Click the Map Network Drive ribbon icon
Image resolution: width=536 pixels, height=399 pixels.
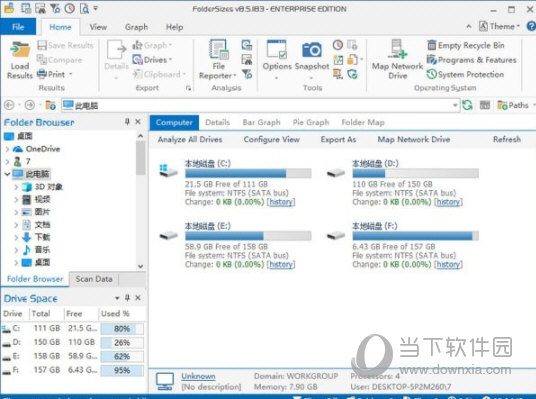point(398,49)
